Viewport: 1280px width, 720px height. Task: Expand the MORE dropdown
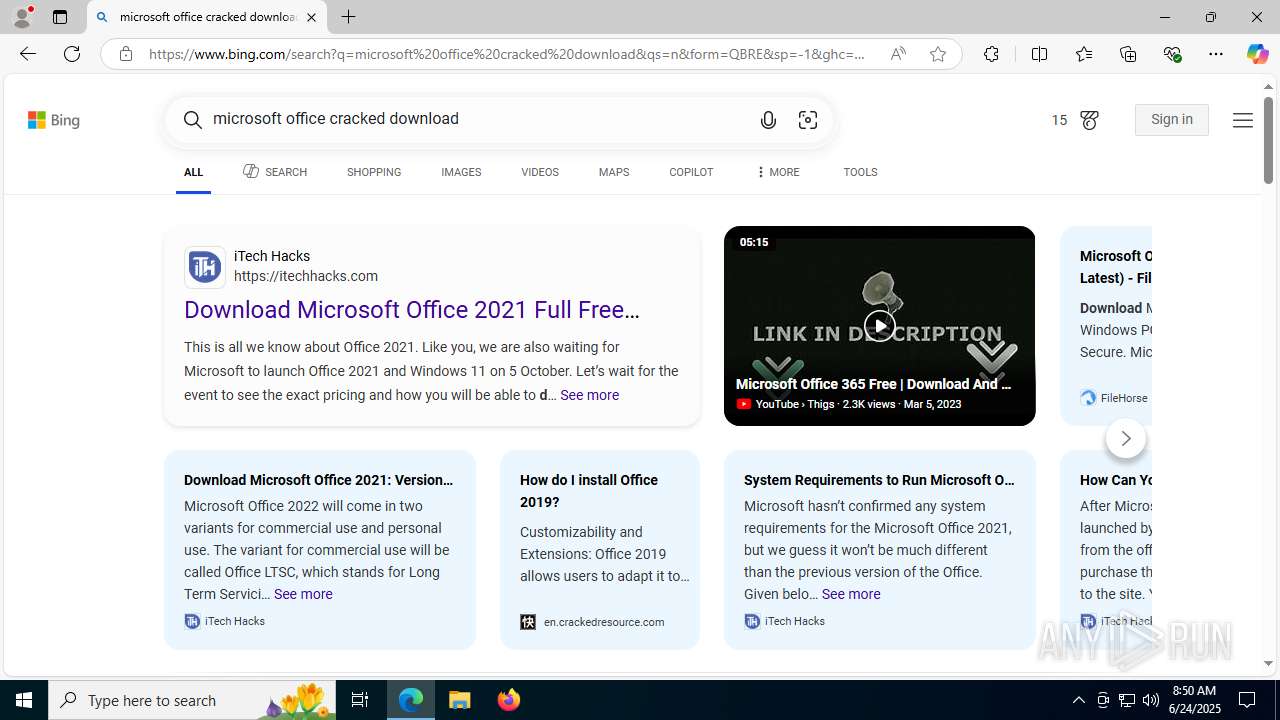(x=777, y=172)
